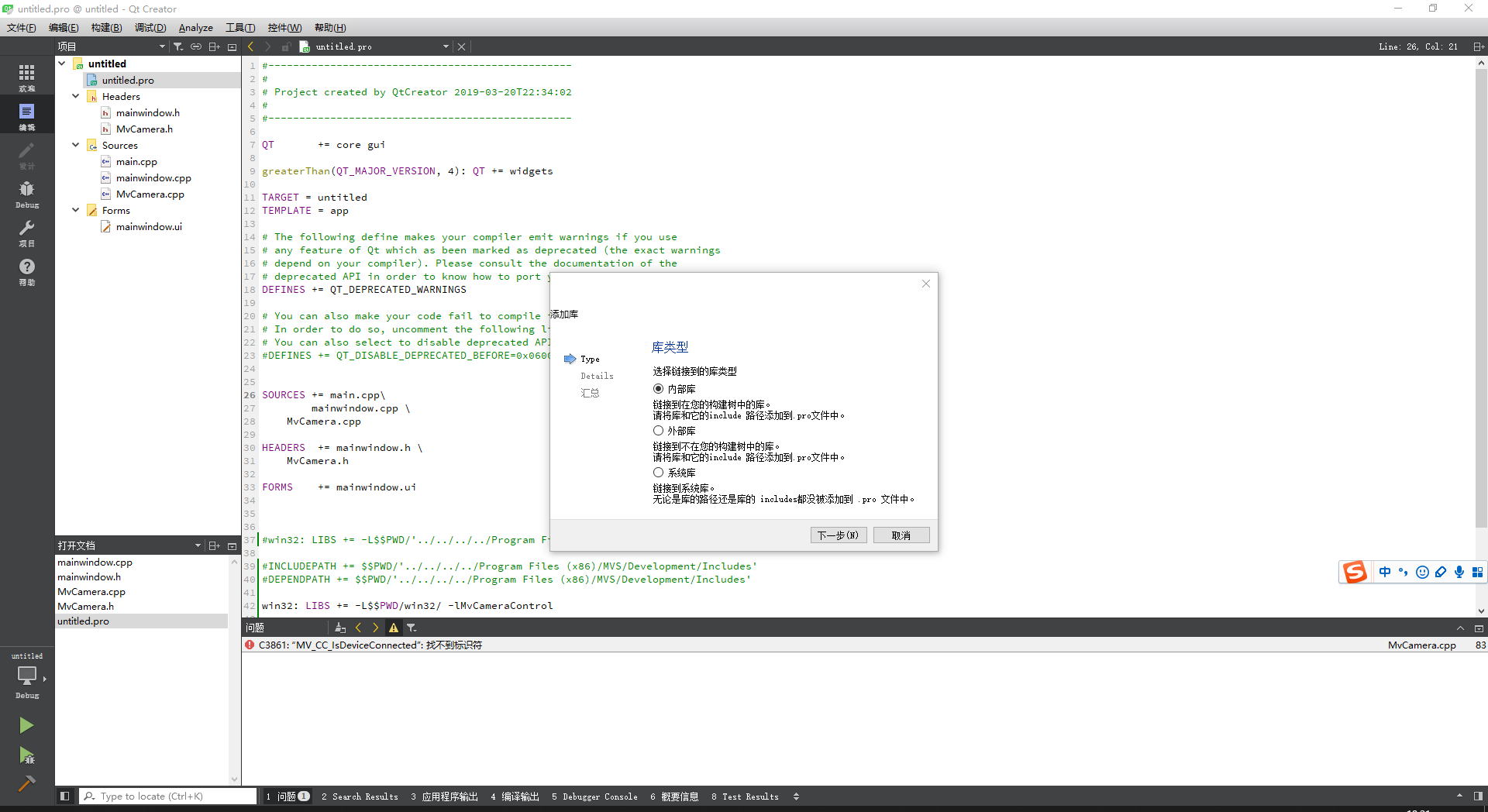The image size is (1488, 812).
Task: Switch to Compile Output tab
Action: pyautogui.click(x=515, y=797)
